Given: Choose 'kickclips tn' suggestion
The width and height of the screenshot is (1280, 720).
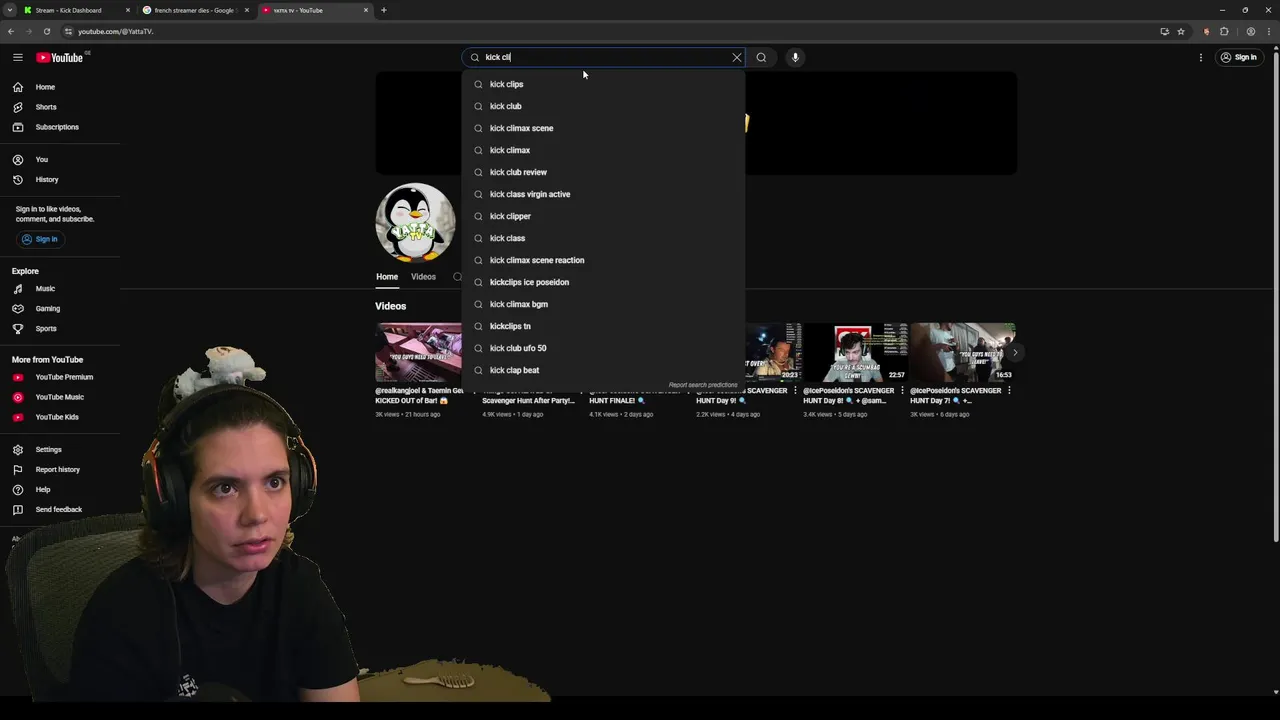Looking at the screenshot, I should 603,326.
